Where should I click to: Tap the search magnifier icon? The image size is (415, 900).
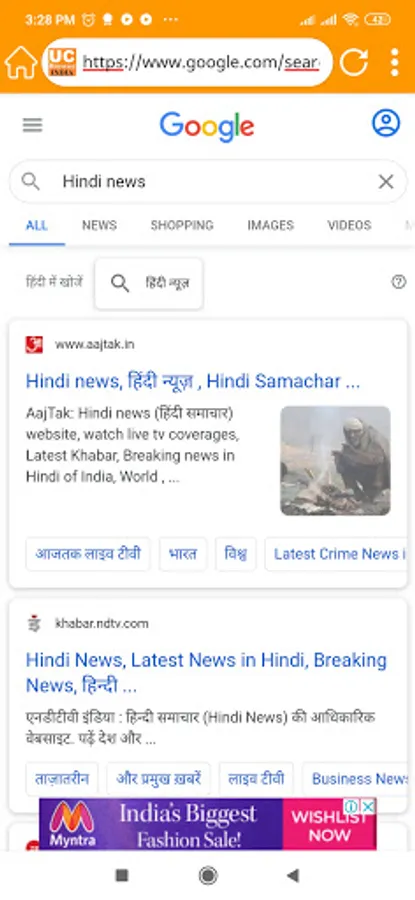pyautogui.click(x=30, y=182)
